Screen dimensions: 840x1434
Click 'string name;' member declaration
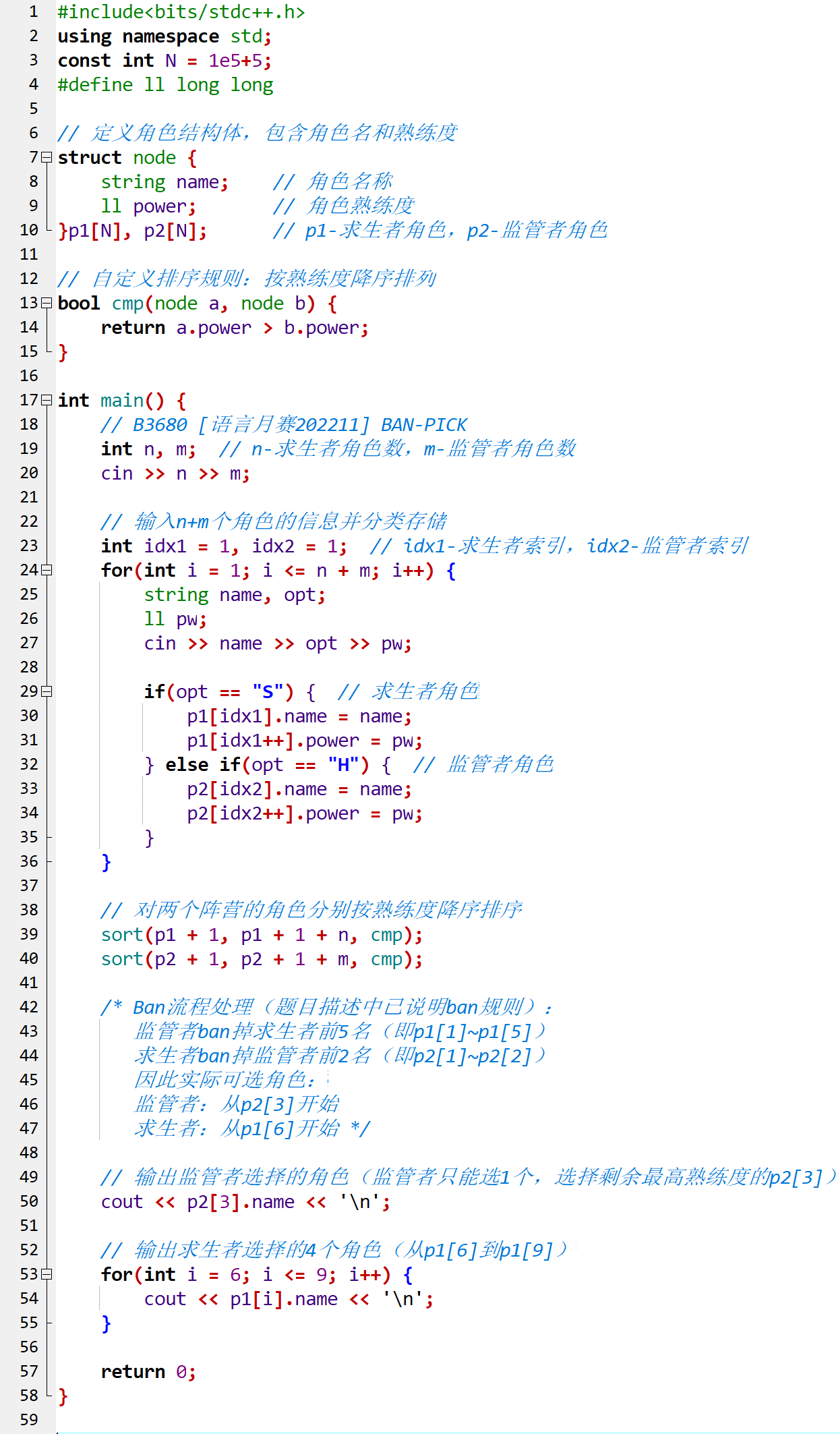164,182
